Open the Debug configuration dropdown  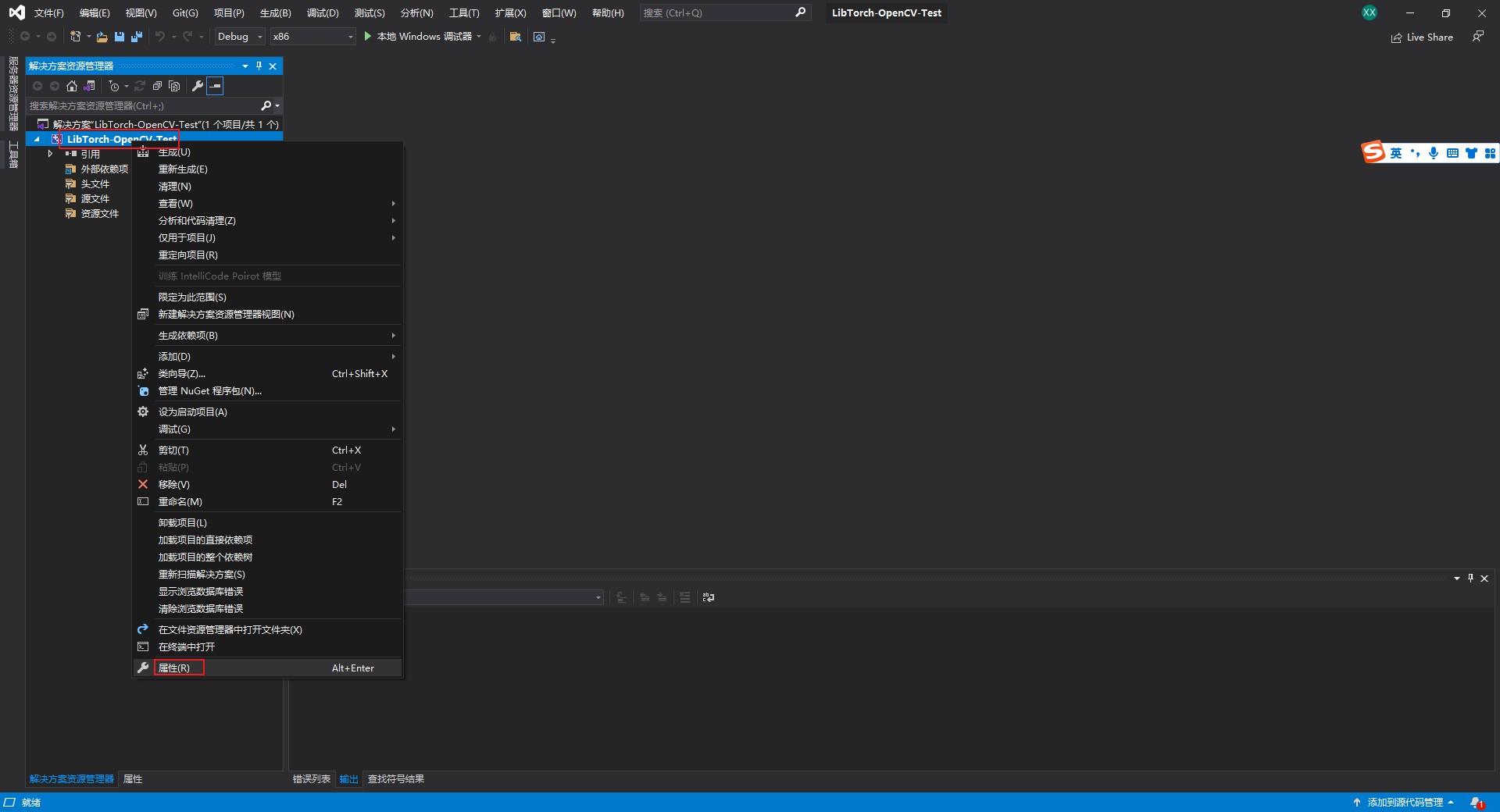click(x=239, y=37)
